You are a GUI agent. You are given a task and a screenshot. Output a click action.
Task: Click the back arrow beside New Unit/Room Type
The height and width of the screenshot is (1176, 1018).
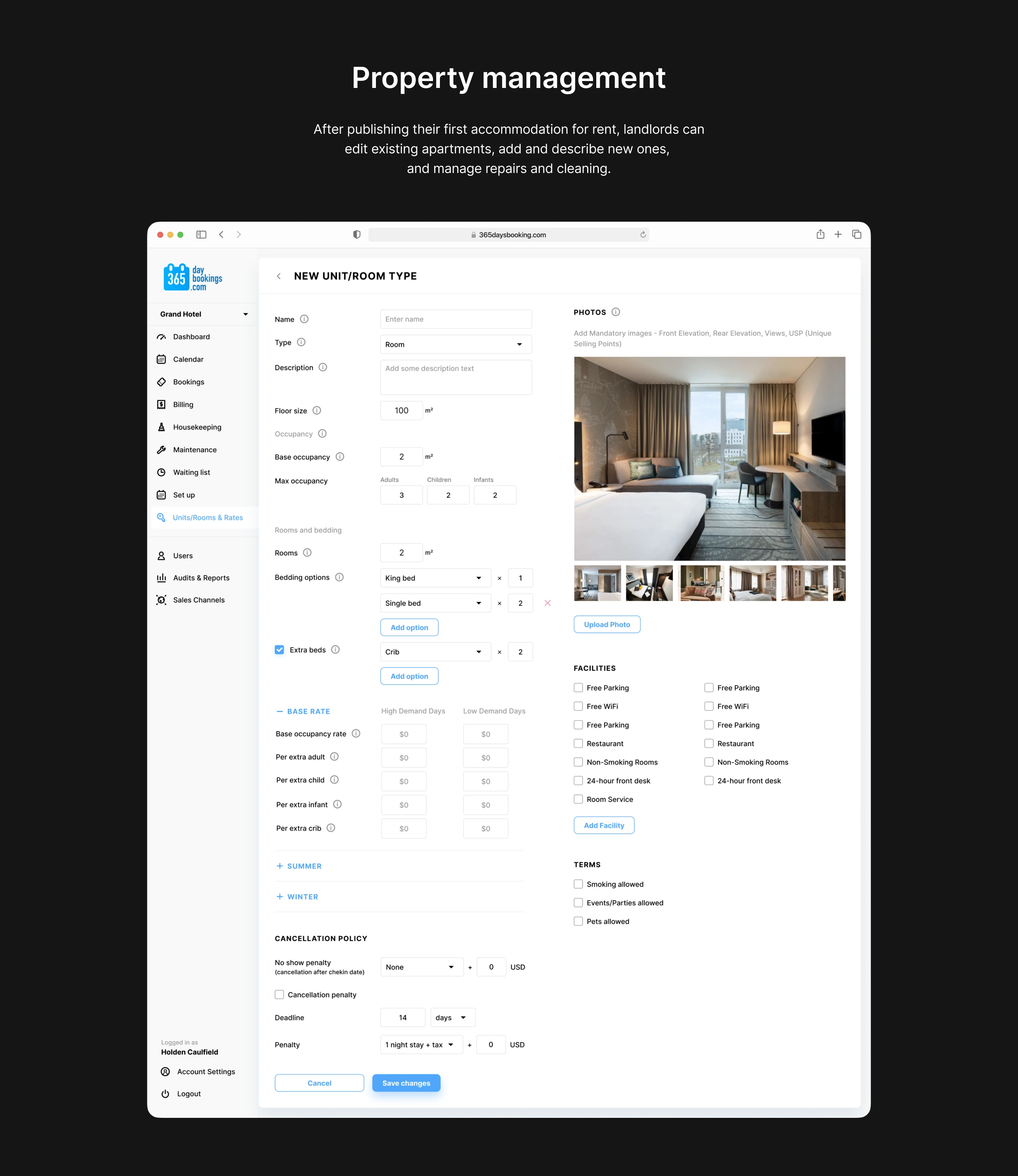[278, 276]
